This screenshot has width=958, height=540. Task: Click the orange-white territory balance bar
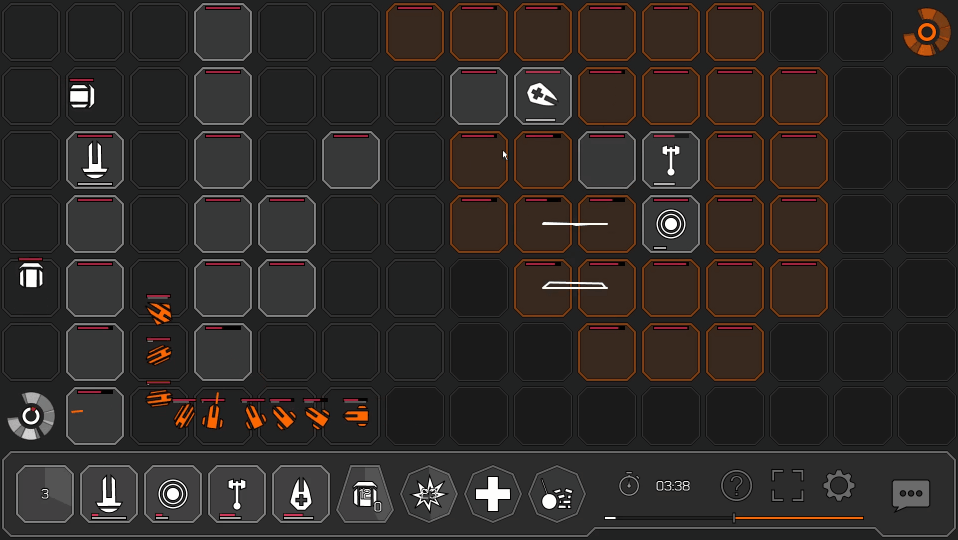[734, 518]
